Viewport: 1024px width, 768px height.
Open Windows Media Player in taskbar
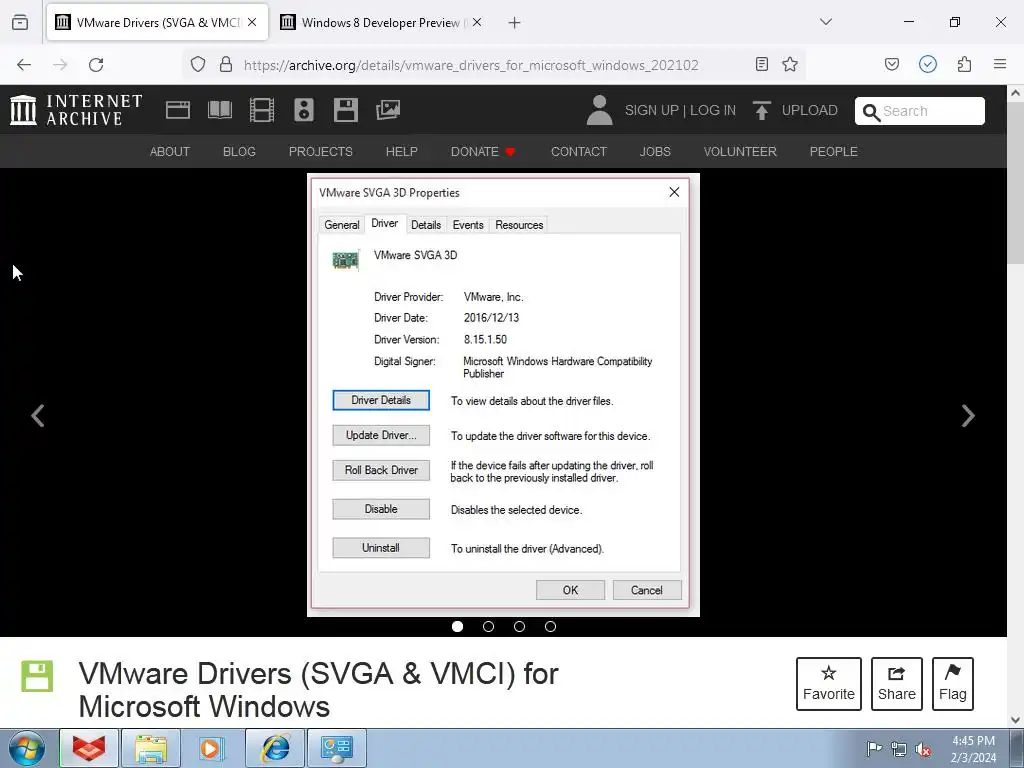tap(210, 748)
